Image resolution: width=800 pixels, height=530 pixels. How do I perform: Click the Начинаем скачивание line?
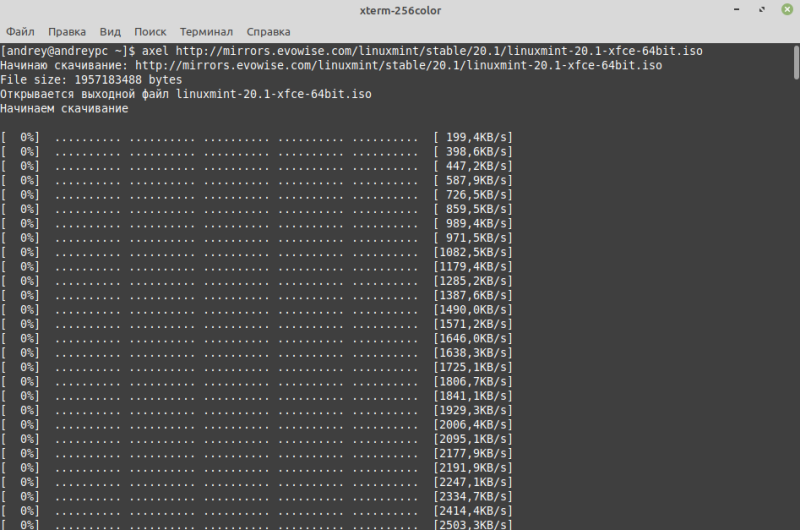point(64,108)
